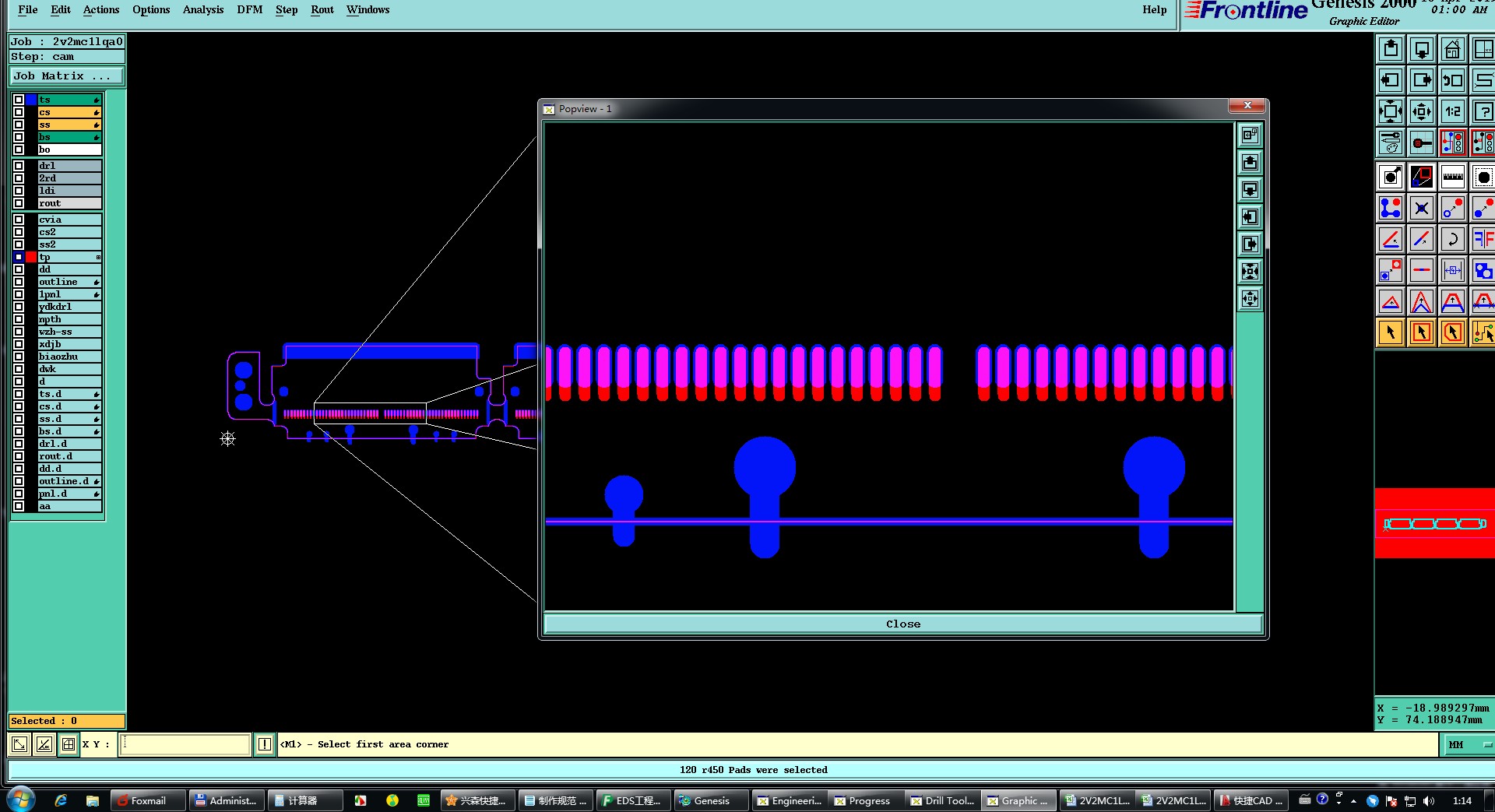Screen dimensions: 1495x812
Task: Toggle display checkbox for aa layer
Action: [x=19, y=506]
